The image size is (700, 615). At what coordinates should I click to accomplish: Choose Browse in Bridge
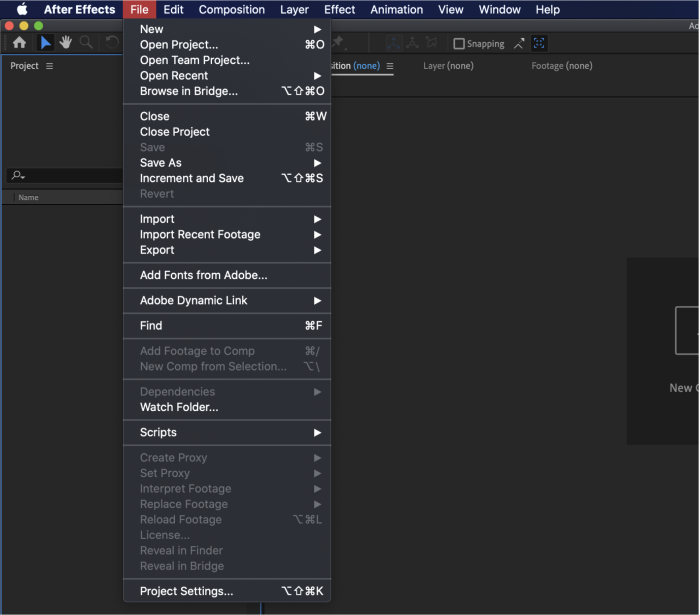tap(227, 91)
